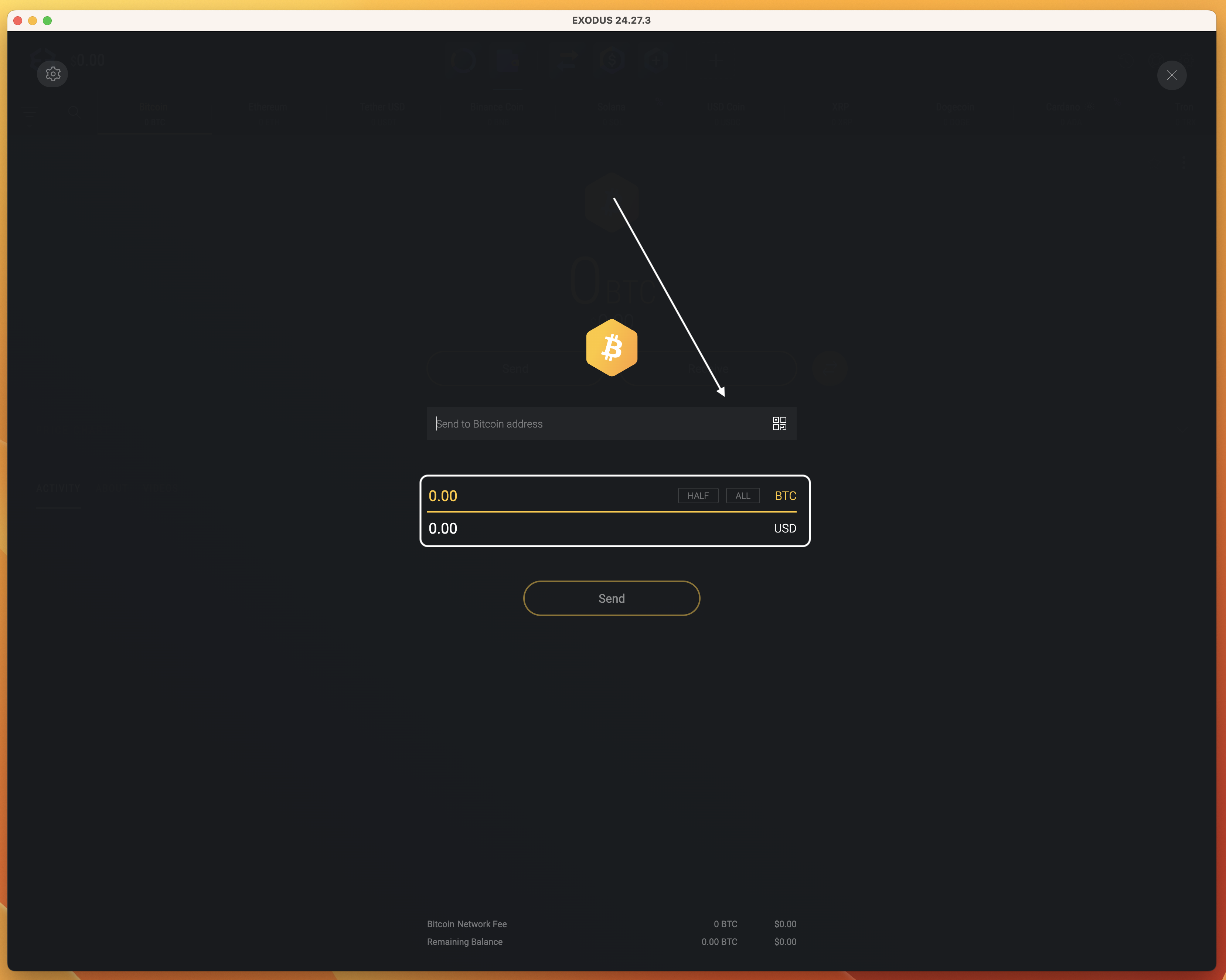Click the QR code scanner icon
1226x980 pixels.
click(x=779, y=423)
